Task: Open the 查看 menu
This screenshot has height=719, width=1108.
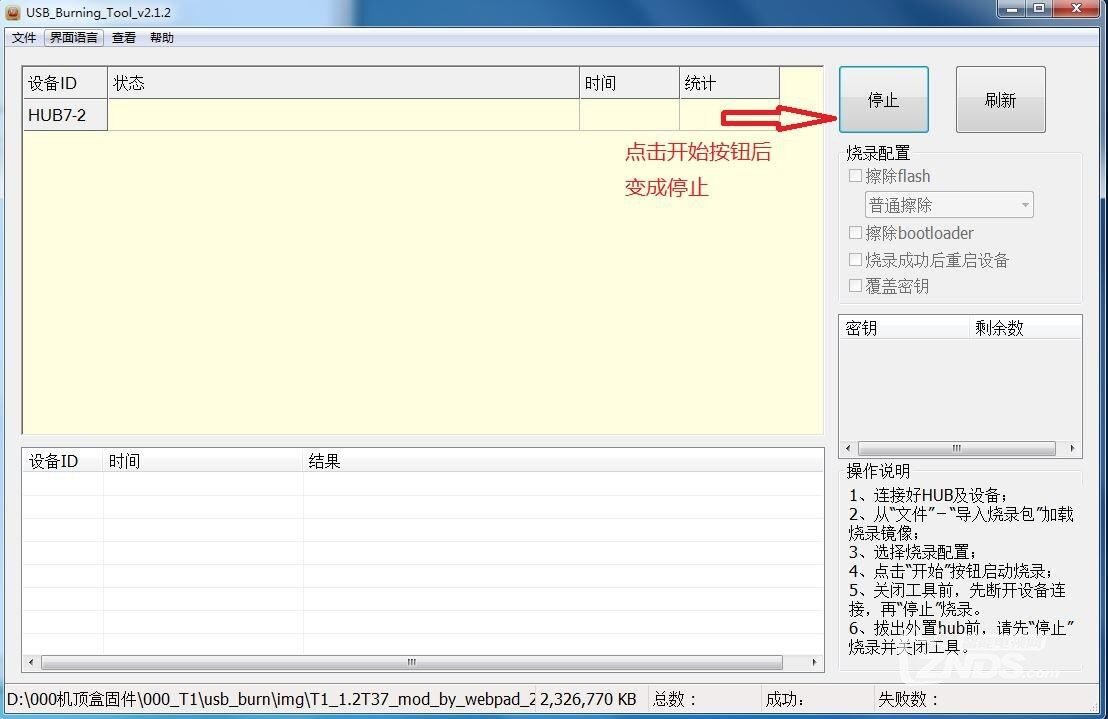Action: 124,38
